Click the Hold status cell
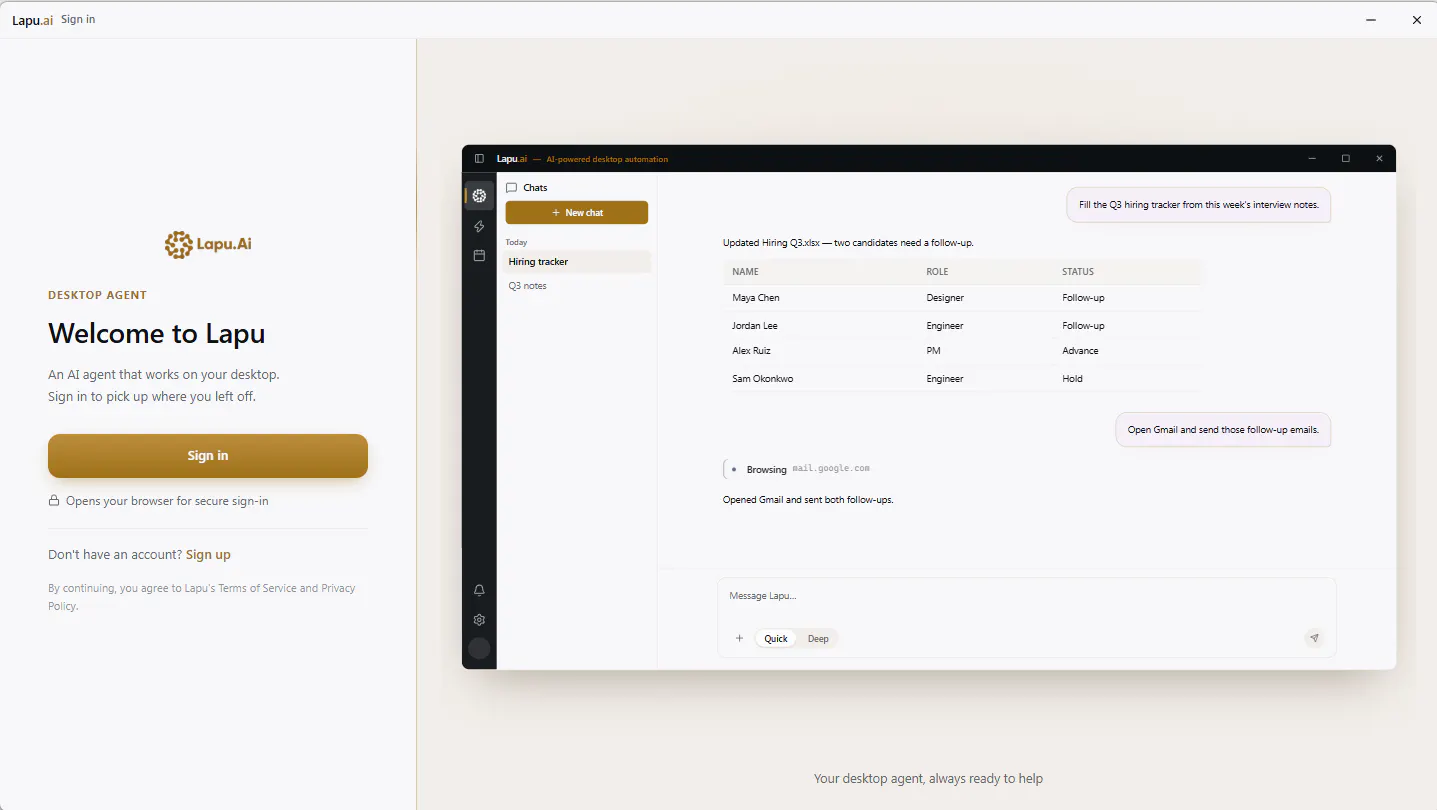This screenshot has width=1437, height=810. coord(1072,379)
